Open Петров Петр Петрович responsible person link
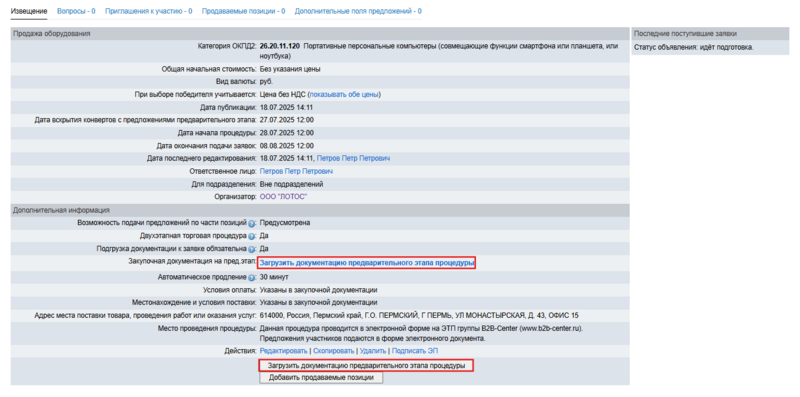800x397 pixels. (x=296, y=171)
